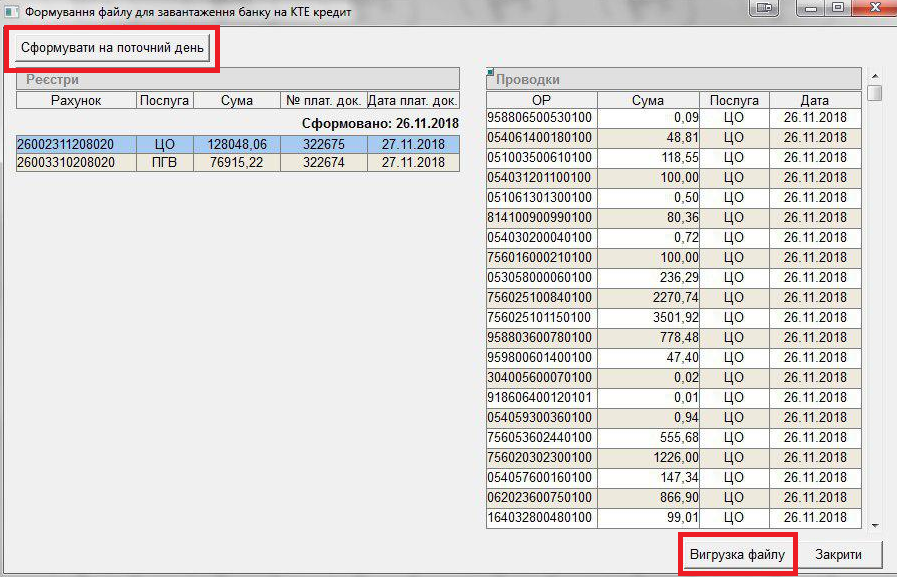
Task: Select the posting row with ОР 756025100840100
Action: [x=541, y=297]
